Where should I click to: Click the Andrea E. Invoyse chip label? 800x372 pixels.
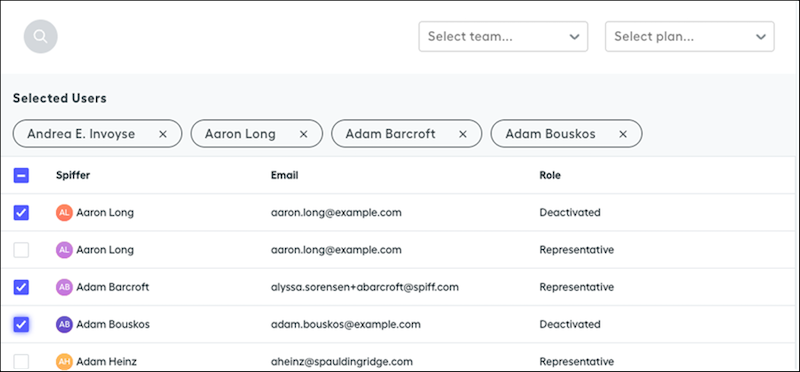pos(81,134)
